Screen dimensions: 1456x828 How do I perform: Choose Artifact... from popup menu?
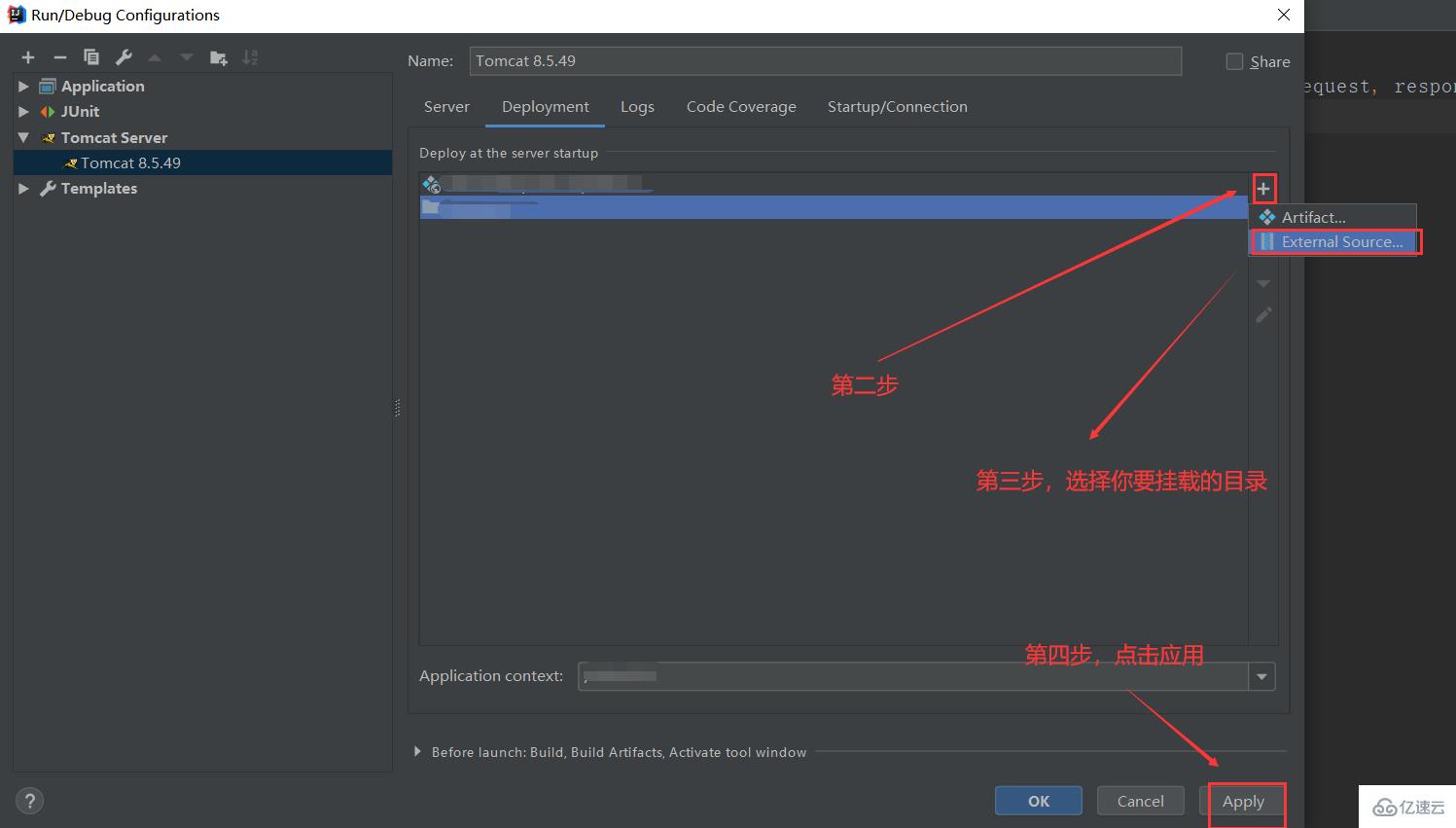click(x=1332, y=217)
